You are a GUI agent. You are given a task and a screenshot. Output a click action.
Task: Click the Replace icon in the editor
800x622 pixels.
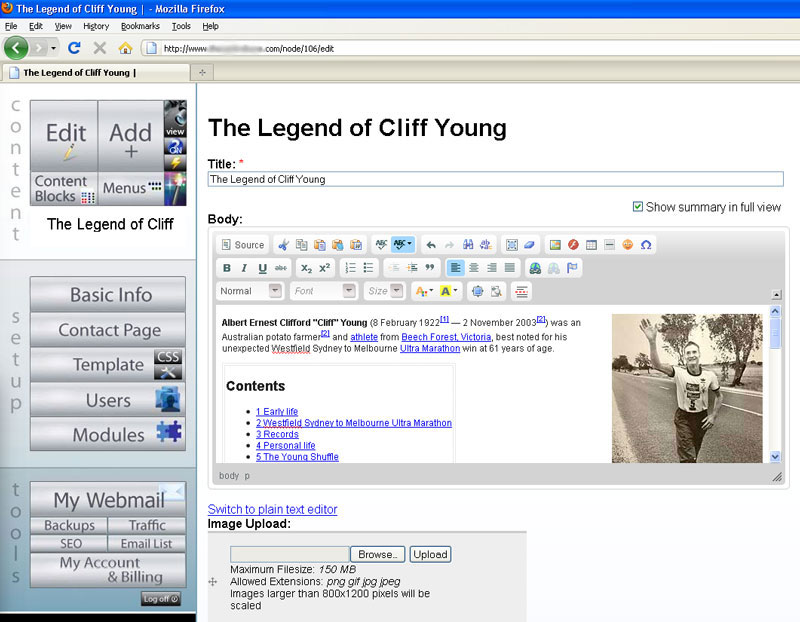pos(486,245)
